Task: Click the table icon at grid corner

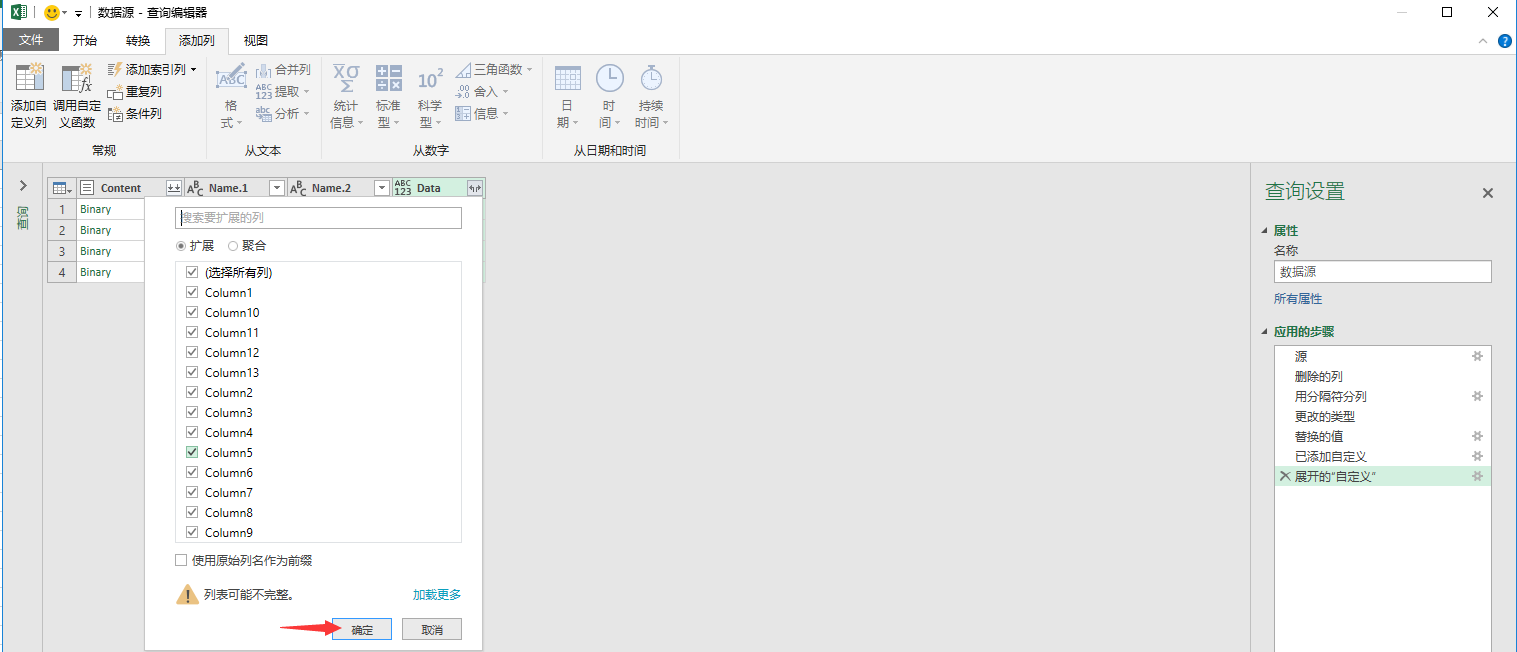Action: click(61, 188)
